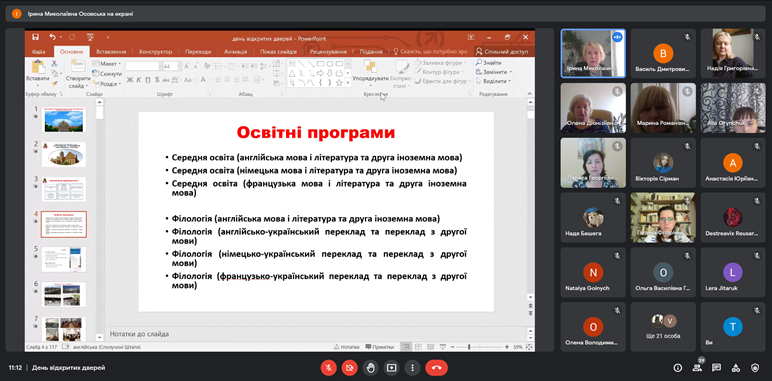Screen dimensions: 772x381
Task: Switch to Вставлення tab
Action: point(111,51)
